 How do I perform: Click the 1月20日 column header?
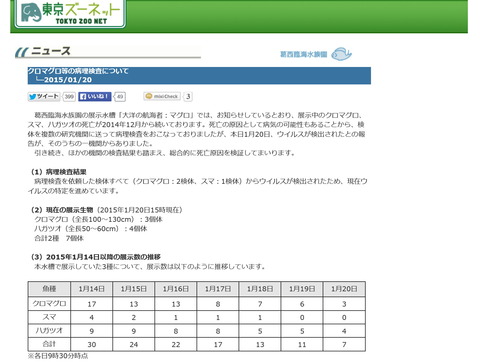pyautogui.click(x=344, y=289)
